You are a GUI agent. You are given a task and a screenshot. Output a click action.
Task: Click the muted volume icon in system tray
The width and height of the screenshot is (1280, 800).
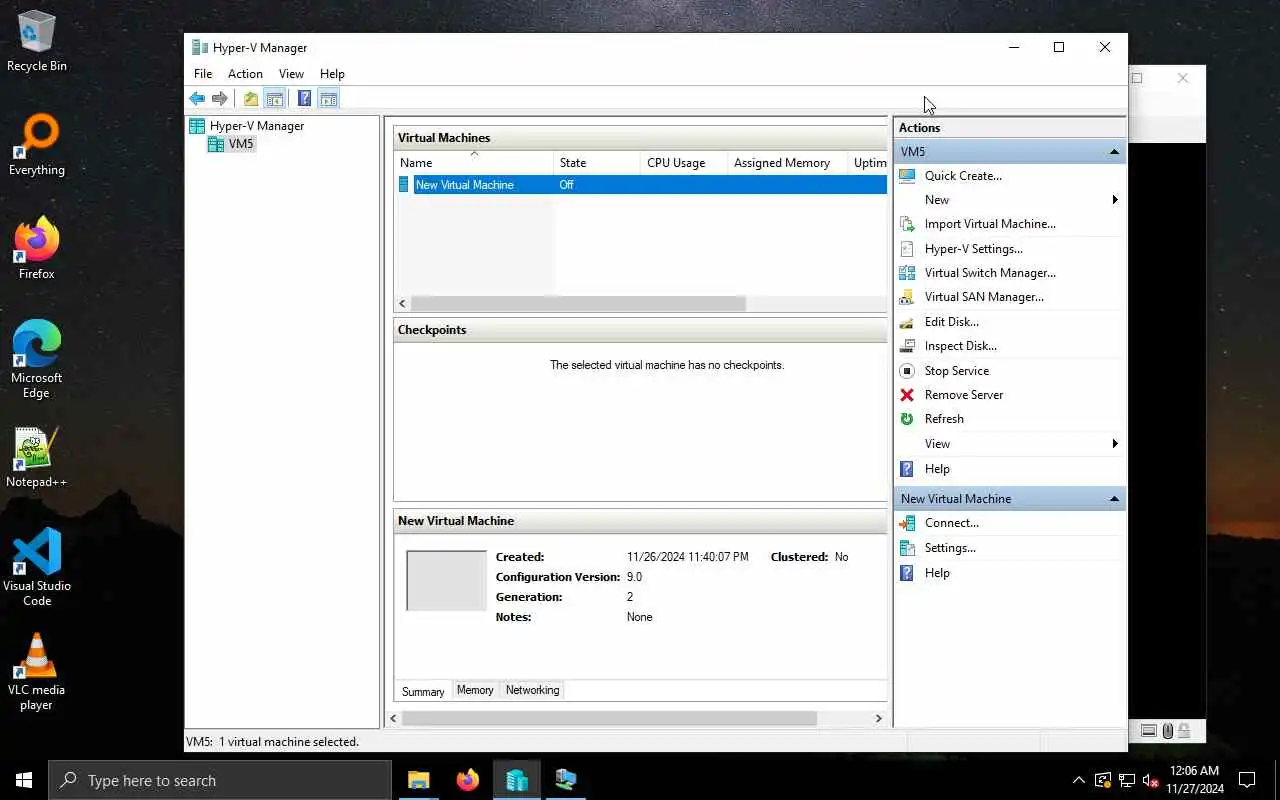coord(1149,780)
